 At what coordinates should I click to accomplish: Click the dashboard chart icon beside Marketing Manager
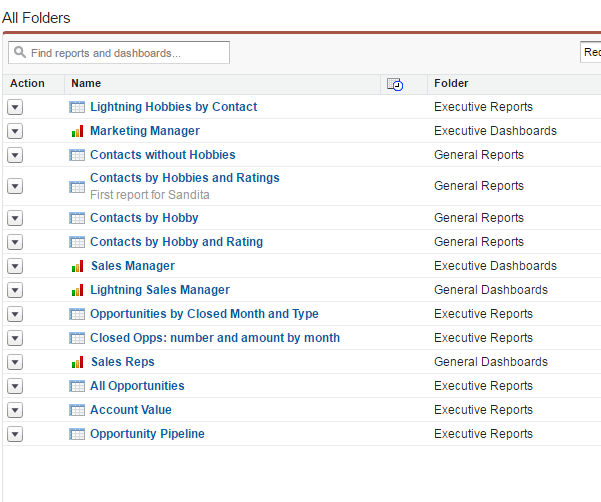[x=77, y=131]
